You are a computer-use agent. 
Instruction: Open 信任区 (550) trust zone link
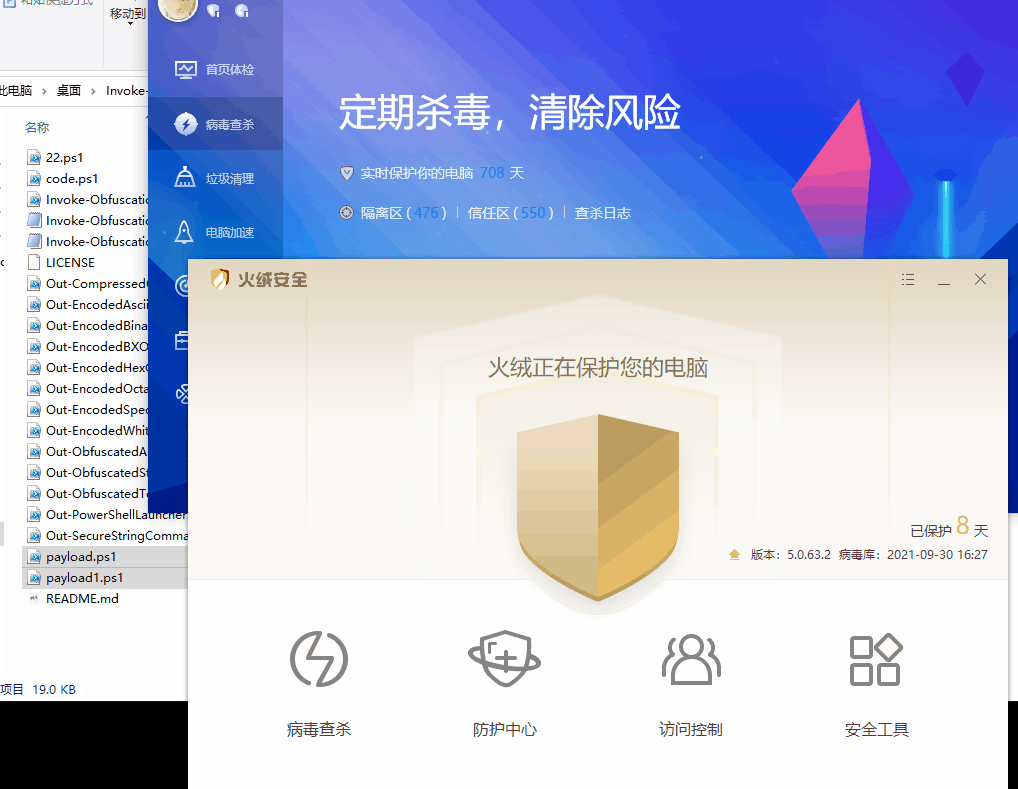(510, 213)
